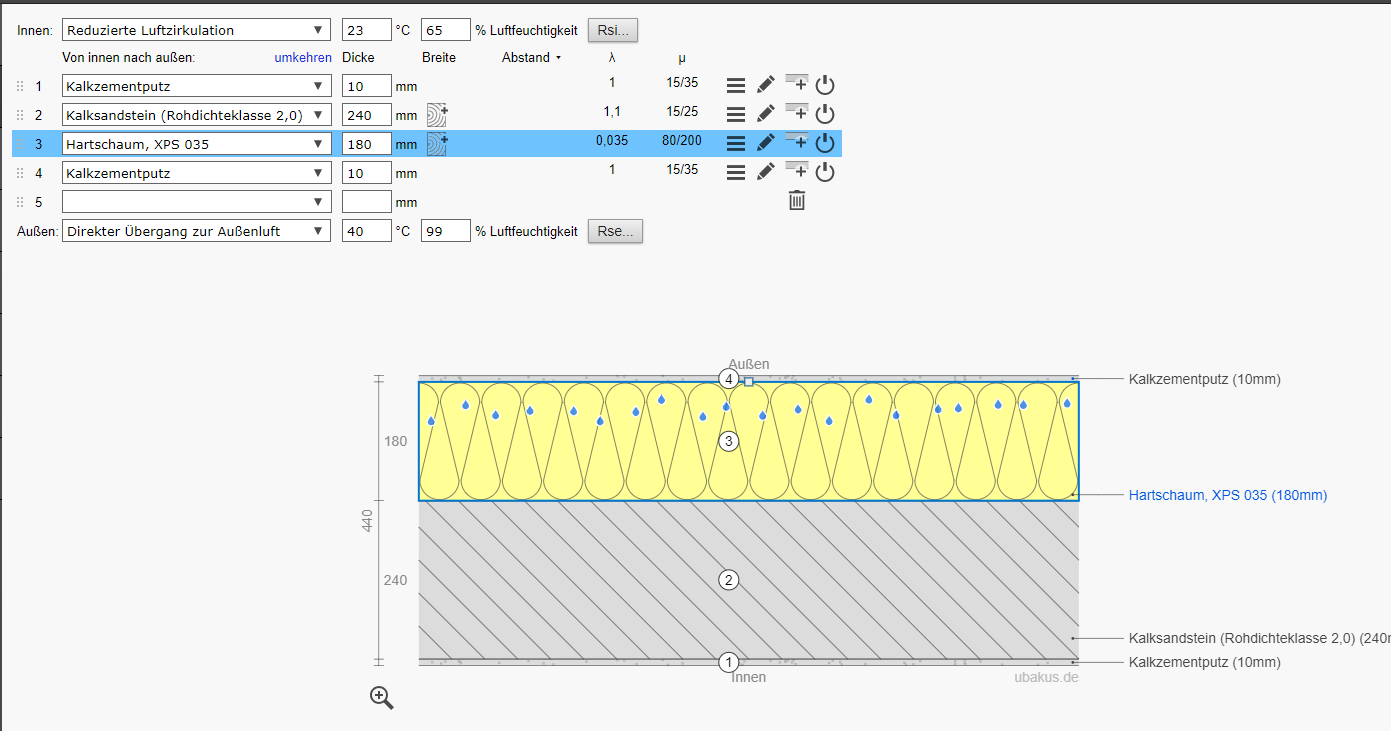Click the 'umkehren' link to reverse layers
The height and width of the screenshot is (731, 1391).
tap(303, 58)
